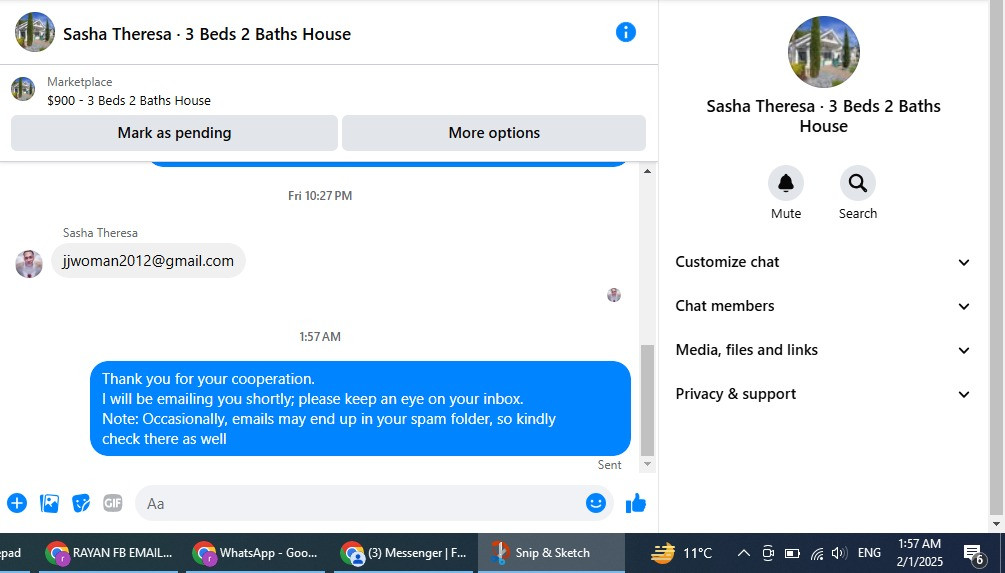The image size is (1005, 573).
Task: Mute the conversation with bell icon
Action: [x=786, y=183]
